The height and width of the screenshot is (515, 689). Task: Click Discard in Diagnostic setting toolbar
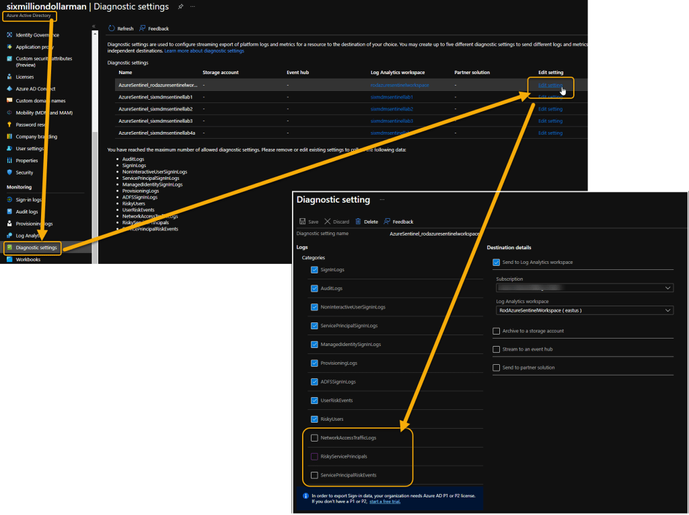pos(337,221)
